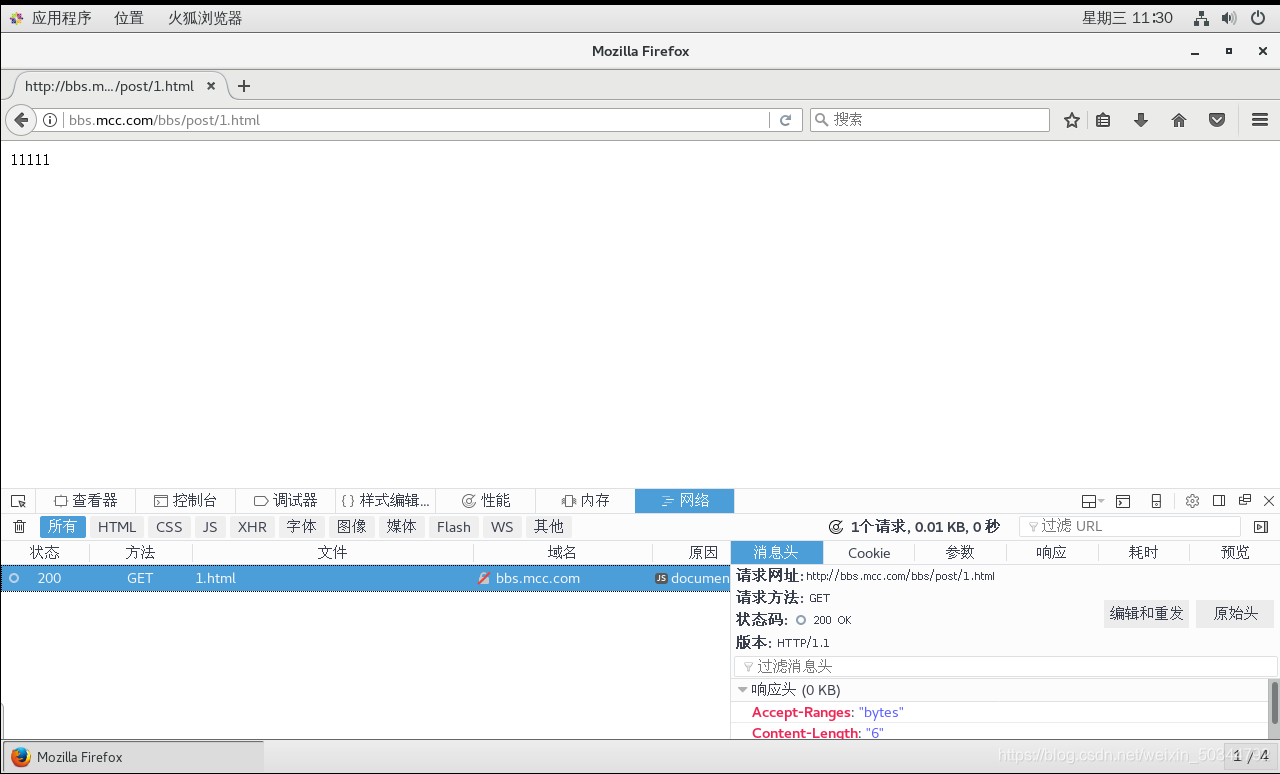Open the 参数 params tab
Viewport: 1280px width, 774px height.
click(960, 553)
